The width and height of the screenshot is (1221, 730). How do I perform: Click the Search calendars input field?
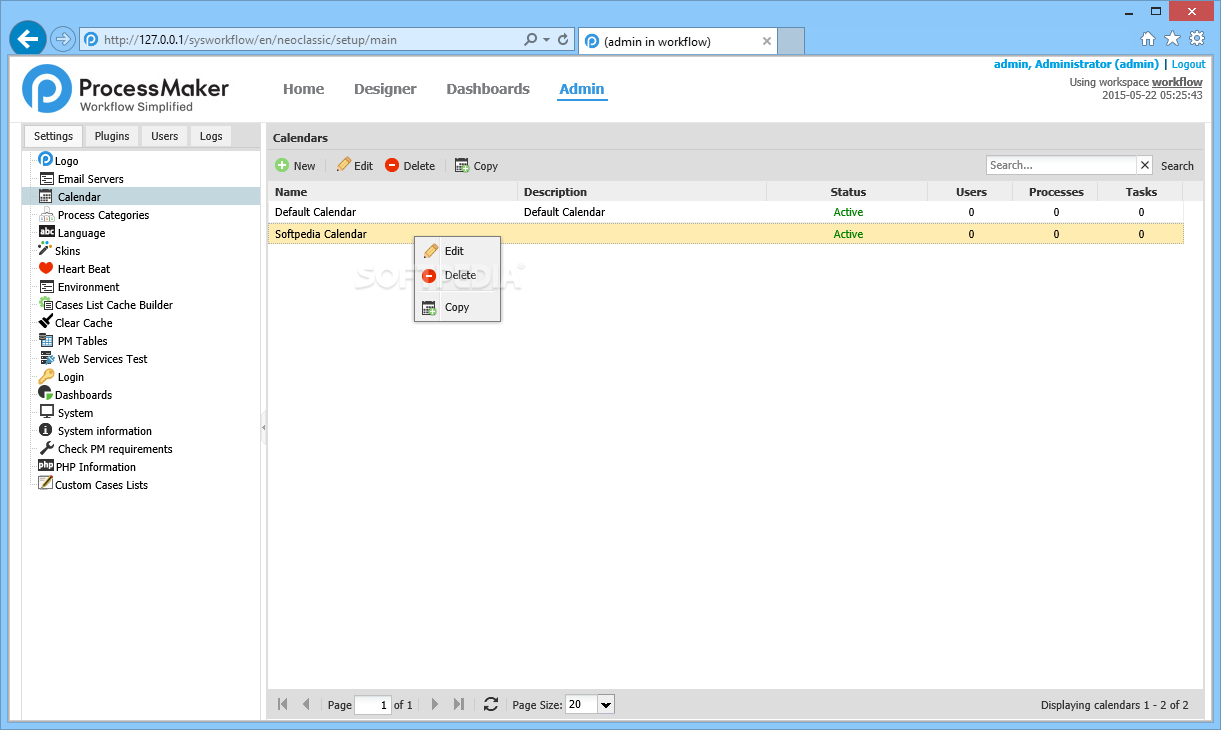pos(1061,165)
